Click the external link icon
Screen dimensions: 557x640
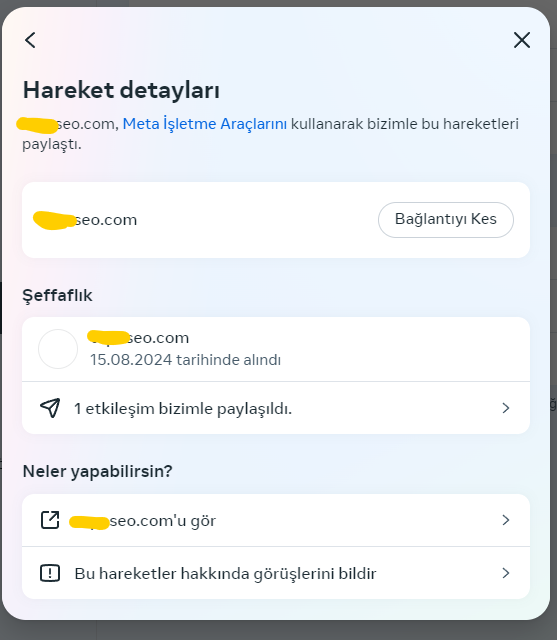click(50, 520)
